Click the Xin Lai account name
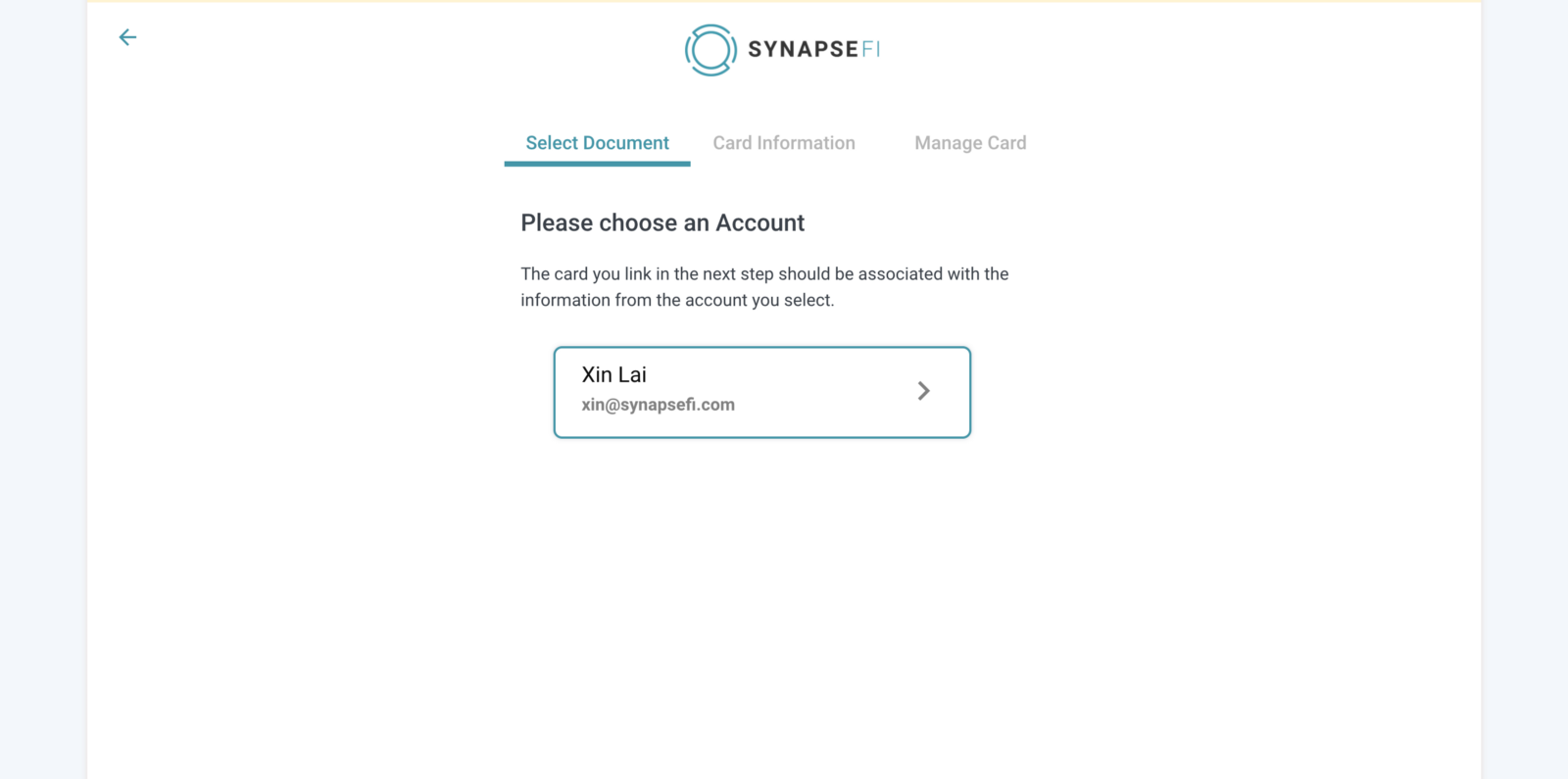Viewport: 1568px width, 779px height. coord(613,374)
